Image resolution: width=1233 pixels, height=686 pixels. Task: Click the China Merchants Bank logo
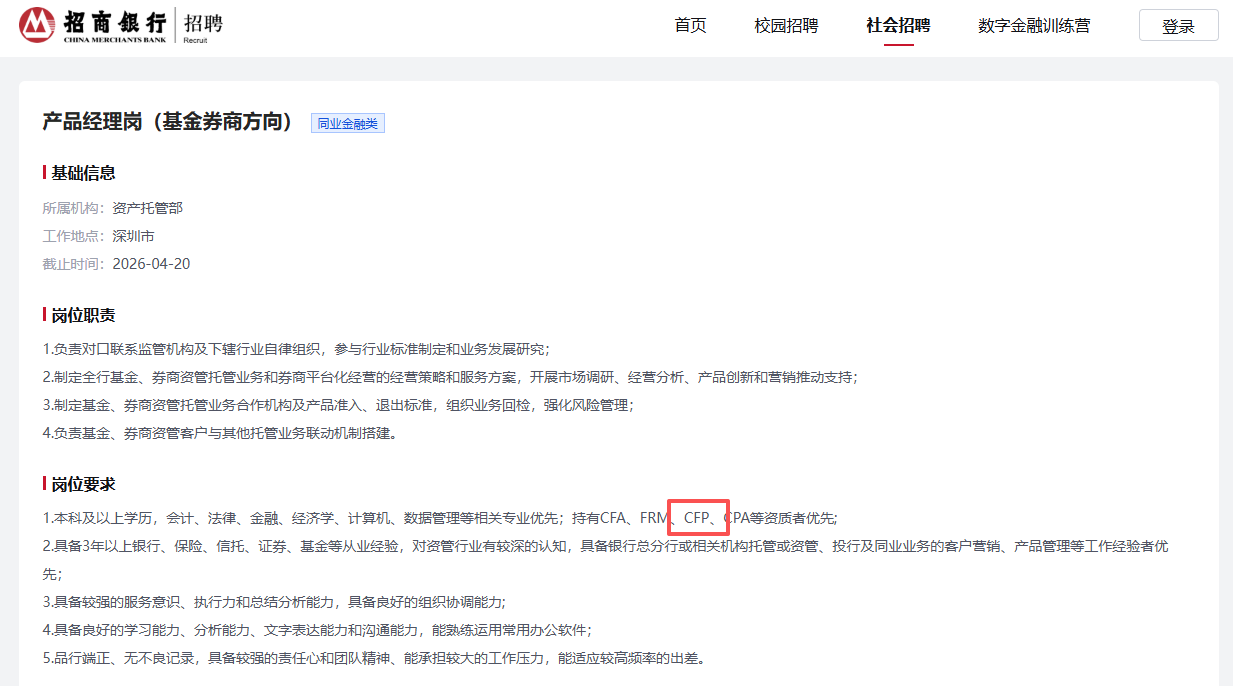(94, 25)
